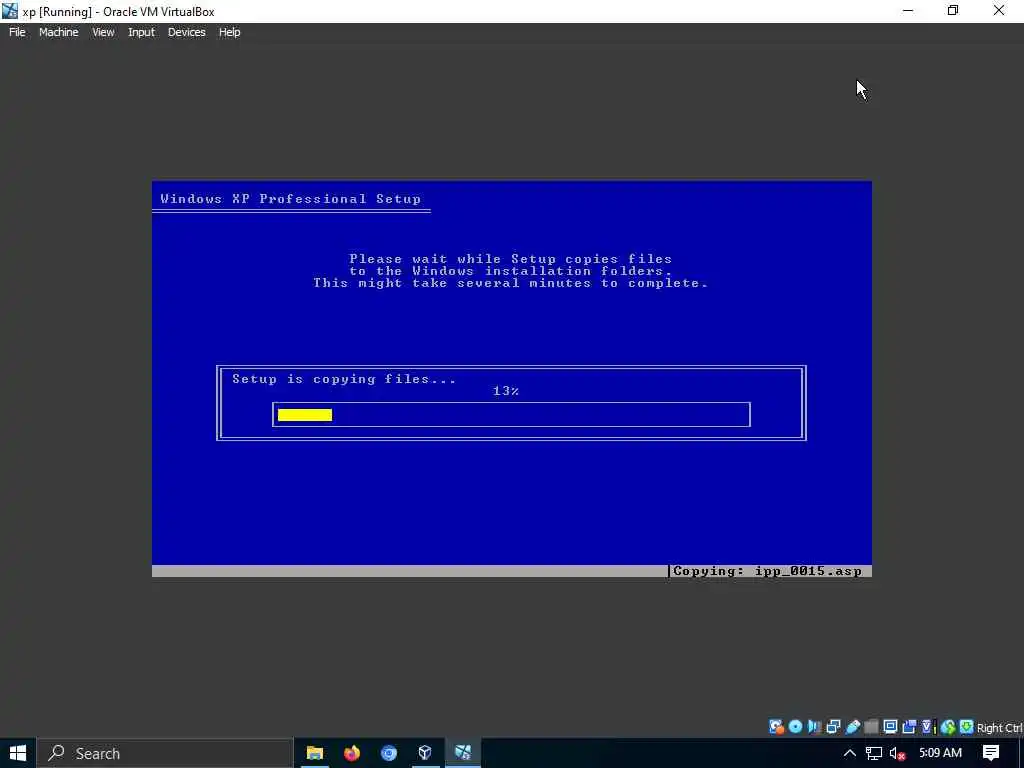The height and width of the screenshot is (768, 1024).
Task: Open the Chromium browser taskbar icon
Action: 389,753
